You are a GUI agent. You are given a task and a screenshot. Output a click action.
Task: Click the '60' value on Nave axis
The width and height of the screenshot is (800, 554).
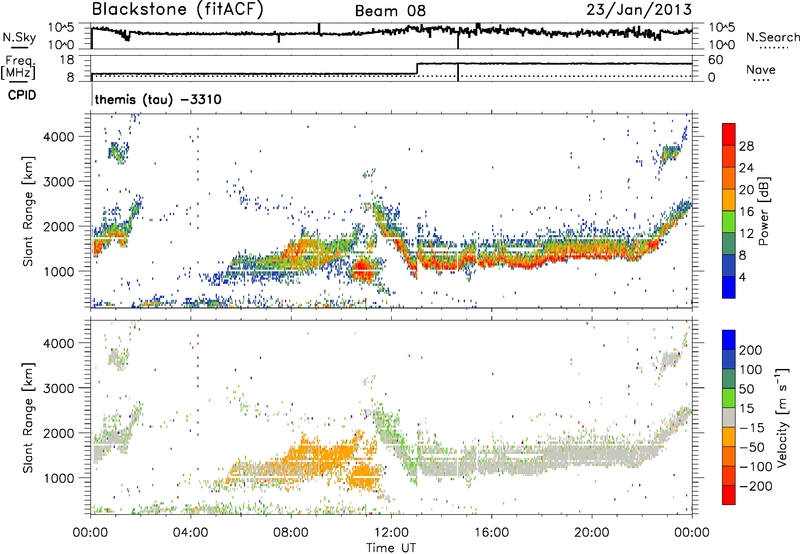point(716,60)
